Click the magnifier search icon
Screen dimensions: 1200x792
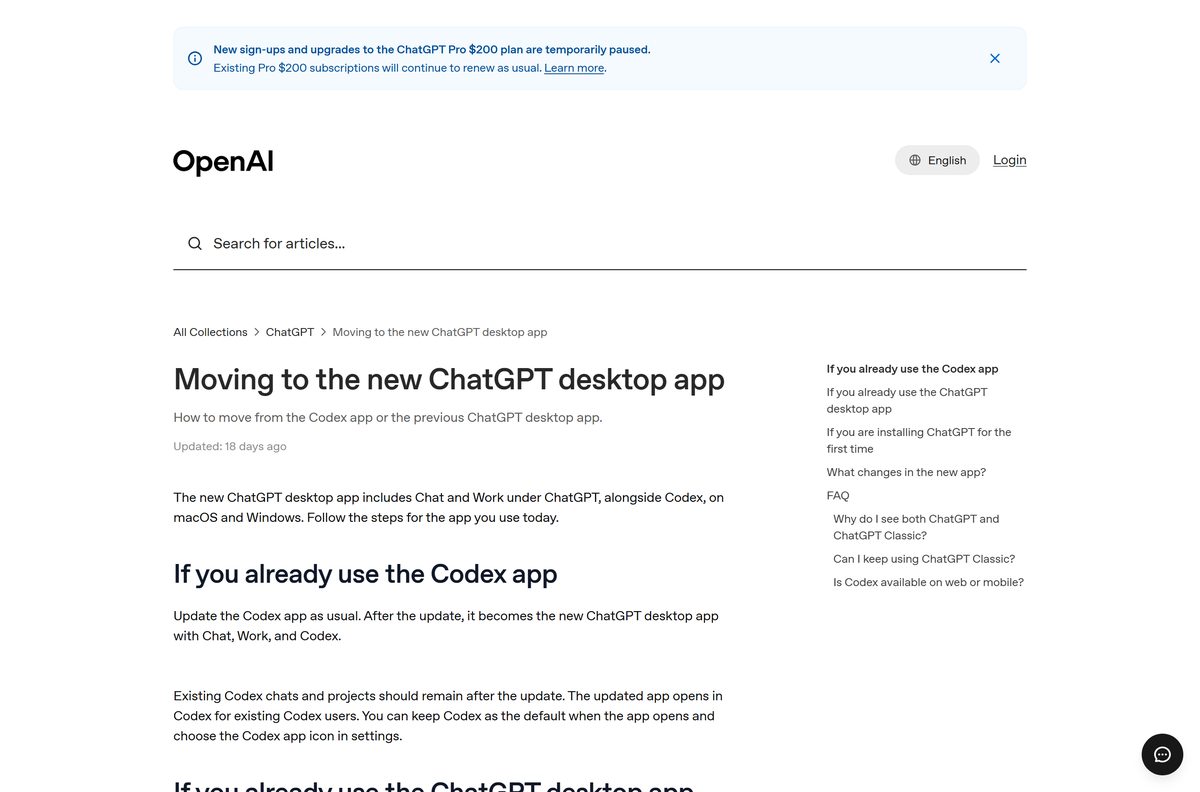coord(195,243)
